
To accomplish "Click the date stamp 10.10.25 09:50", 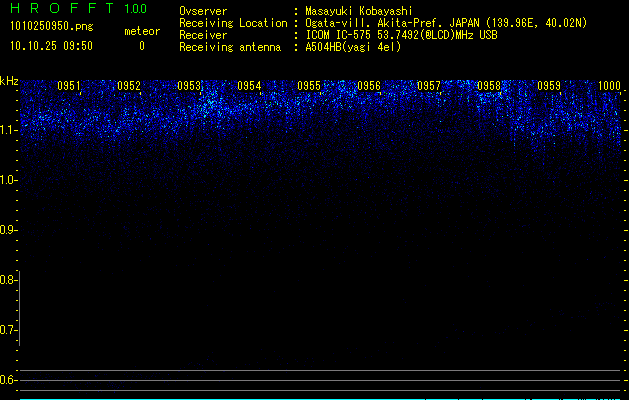I will 51,46.
